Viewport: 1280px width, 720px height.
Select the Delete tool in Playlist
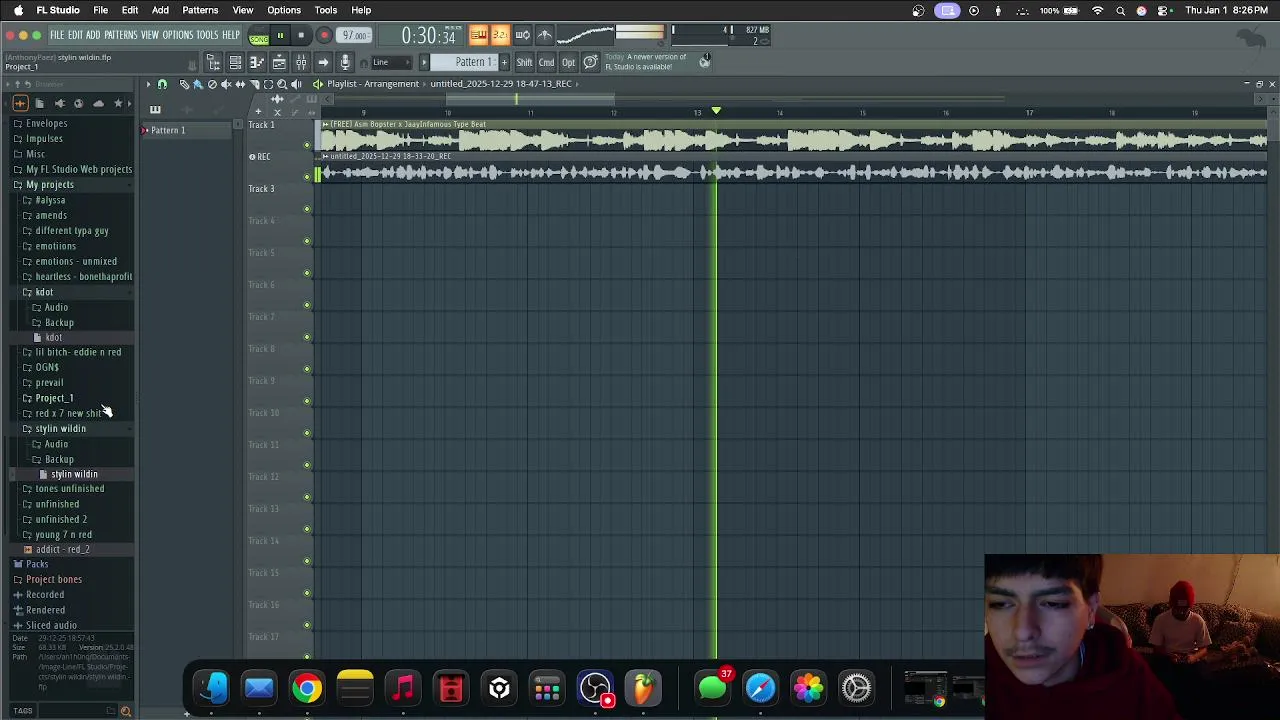click(212, 84)
